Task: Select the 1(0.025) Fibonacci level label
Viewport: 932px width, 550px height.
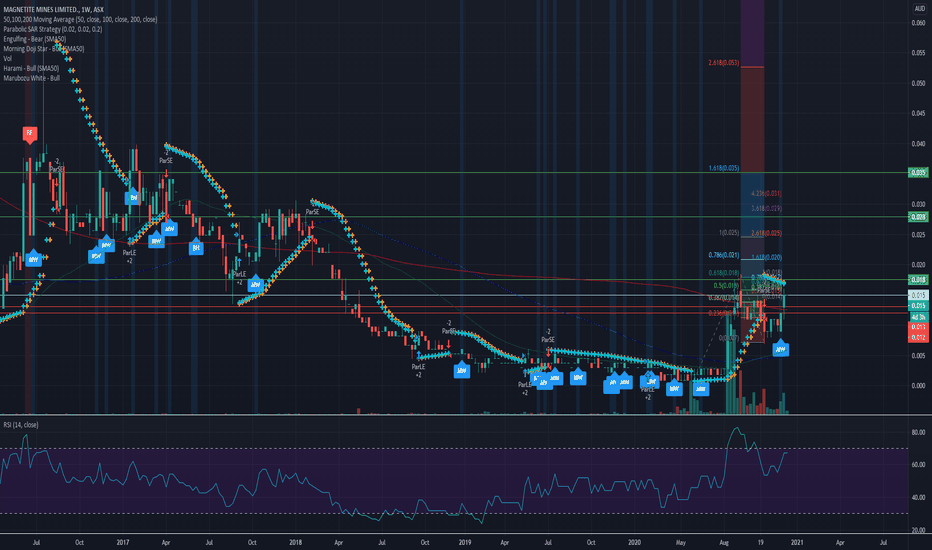Action: click(729, 232)
